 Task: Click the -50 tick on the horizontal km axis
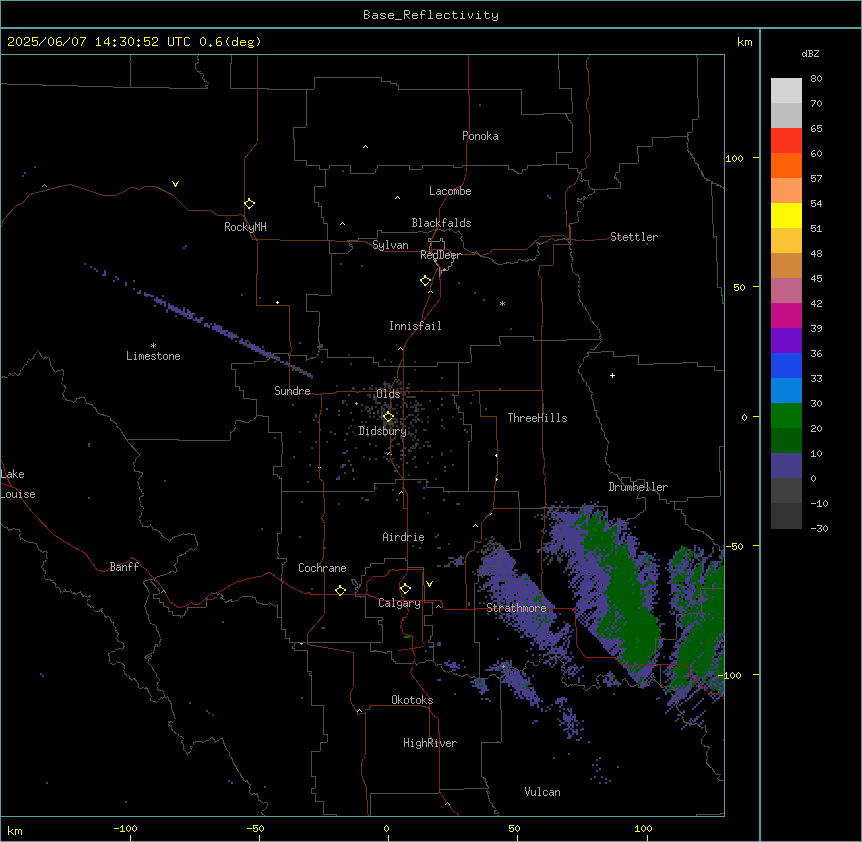point(255,828)
